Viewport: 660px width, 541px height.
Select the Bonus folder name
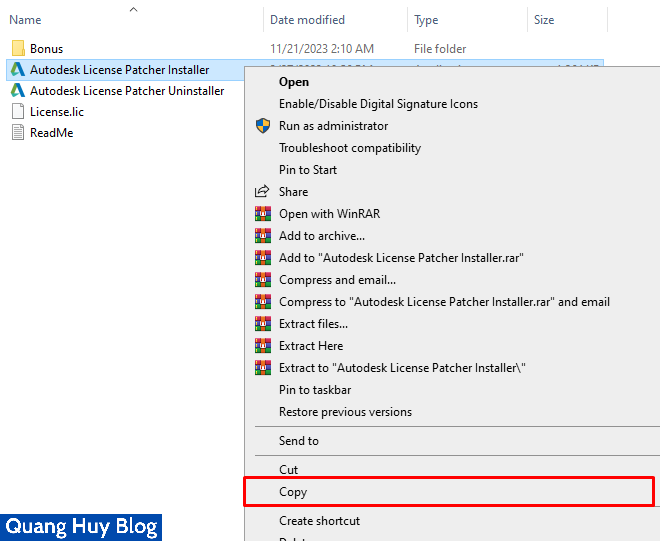tap(46, 49)
